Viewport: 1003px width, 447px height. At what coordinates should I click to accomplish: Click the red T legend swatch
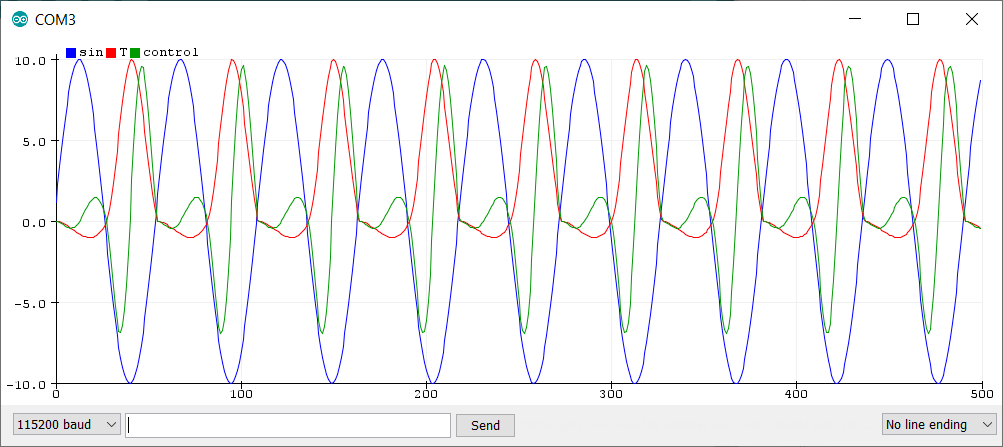[112, 52]
